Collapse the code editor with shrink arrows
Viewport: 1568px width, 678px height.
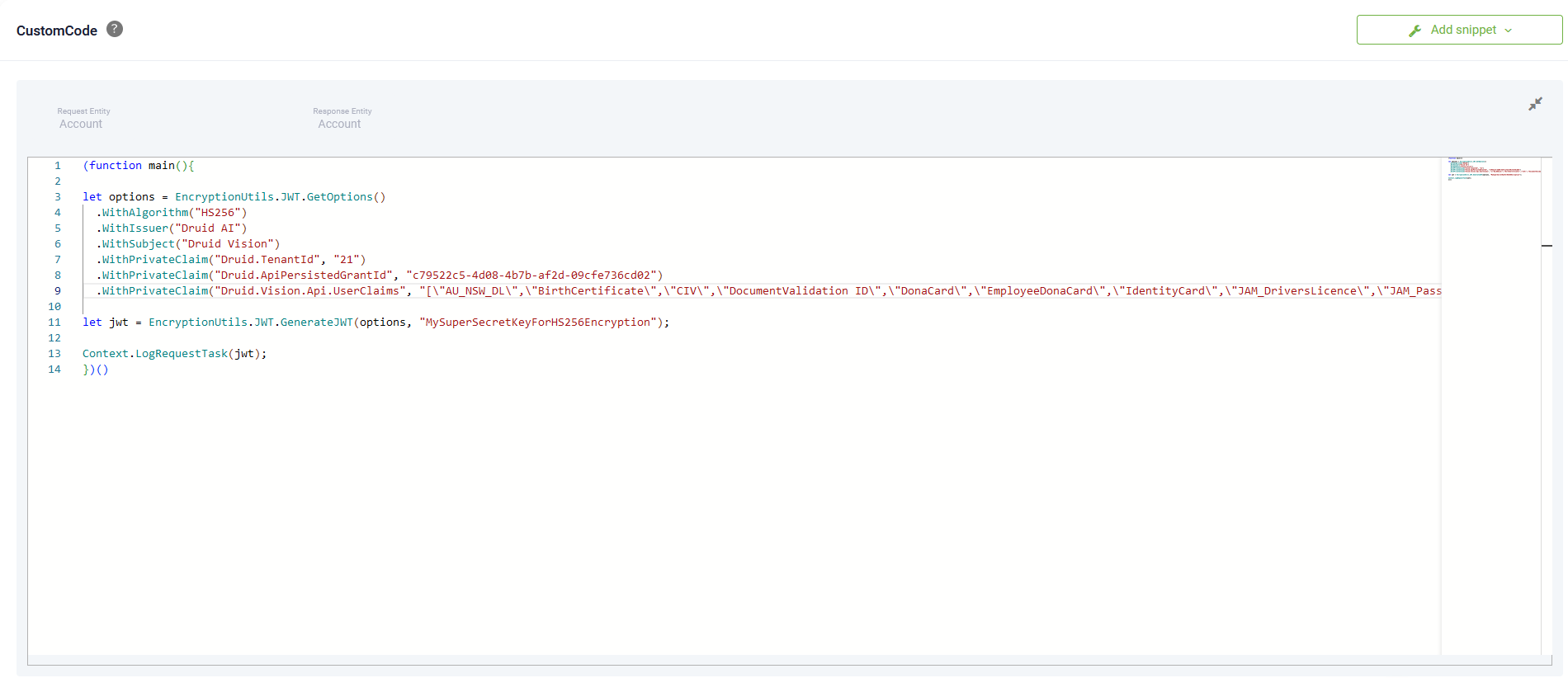coord(1535,104)
